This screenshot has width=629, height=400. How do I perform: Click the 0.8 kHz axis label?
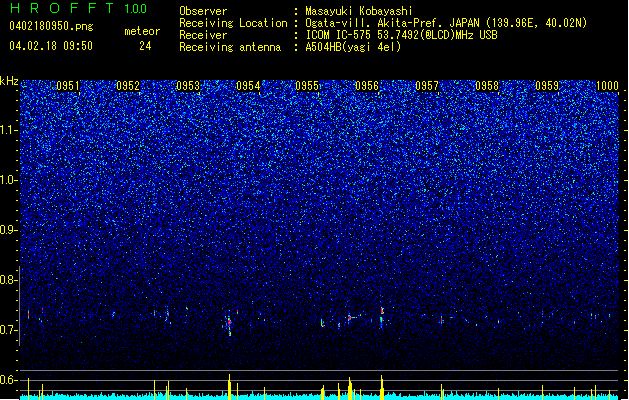tap(9, 280)
